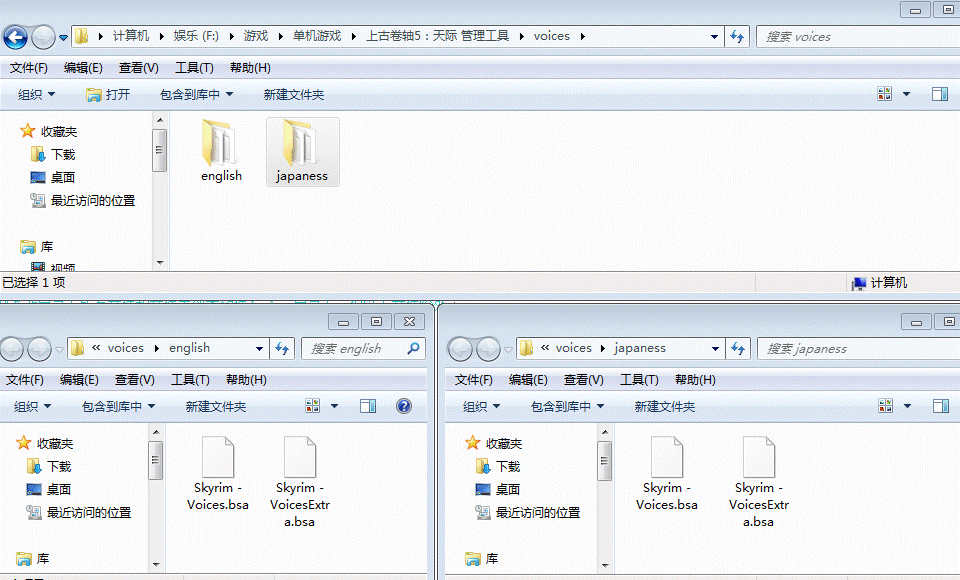Click 打开 button in top toolbar
960x580 pixels.
pyautogui.click(x=108, y=94)
